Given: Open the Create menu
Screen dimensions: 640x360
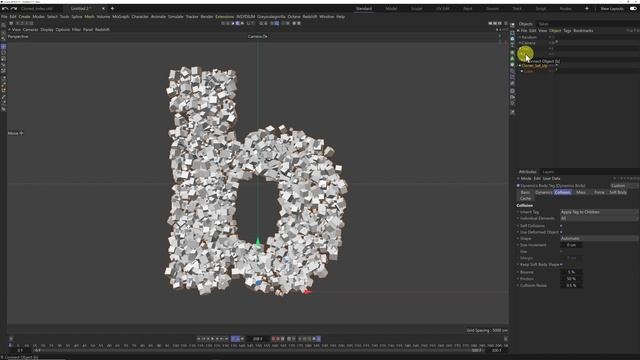Looking at the screenshot, I should point(24,17).
